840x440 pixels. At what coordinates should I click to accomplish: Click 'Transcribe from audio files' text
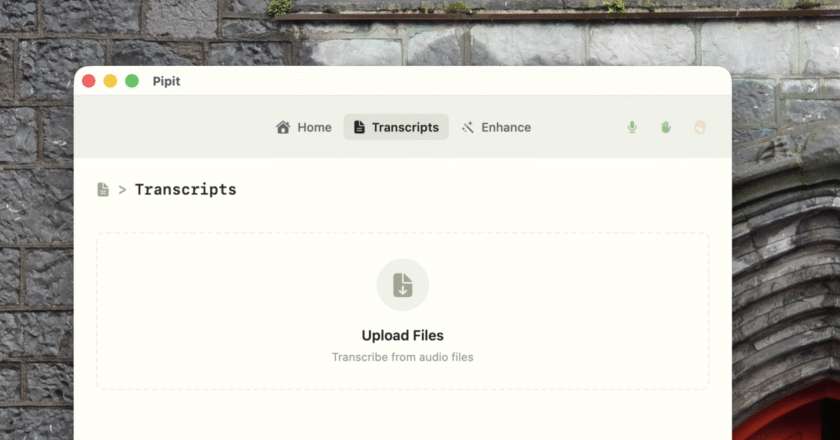point(402,357)
